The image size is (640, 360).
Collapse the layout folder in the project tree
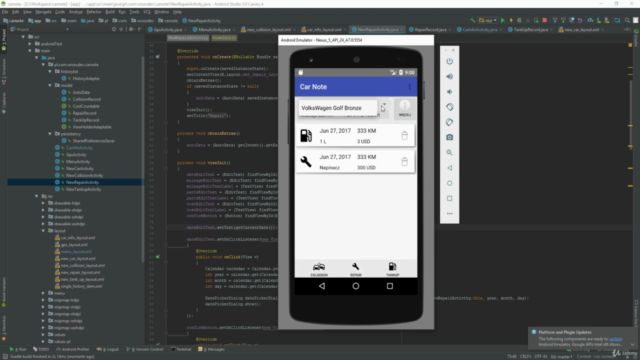coord(43,231)
